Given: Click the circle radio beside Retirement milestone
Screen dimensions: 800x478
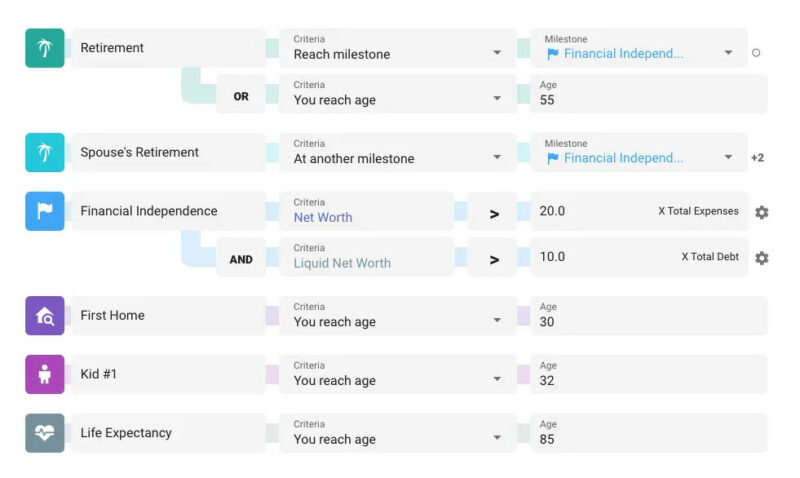Looking at the screenshot, I should (x=756, y=52).
